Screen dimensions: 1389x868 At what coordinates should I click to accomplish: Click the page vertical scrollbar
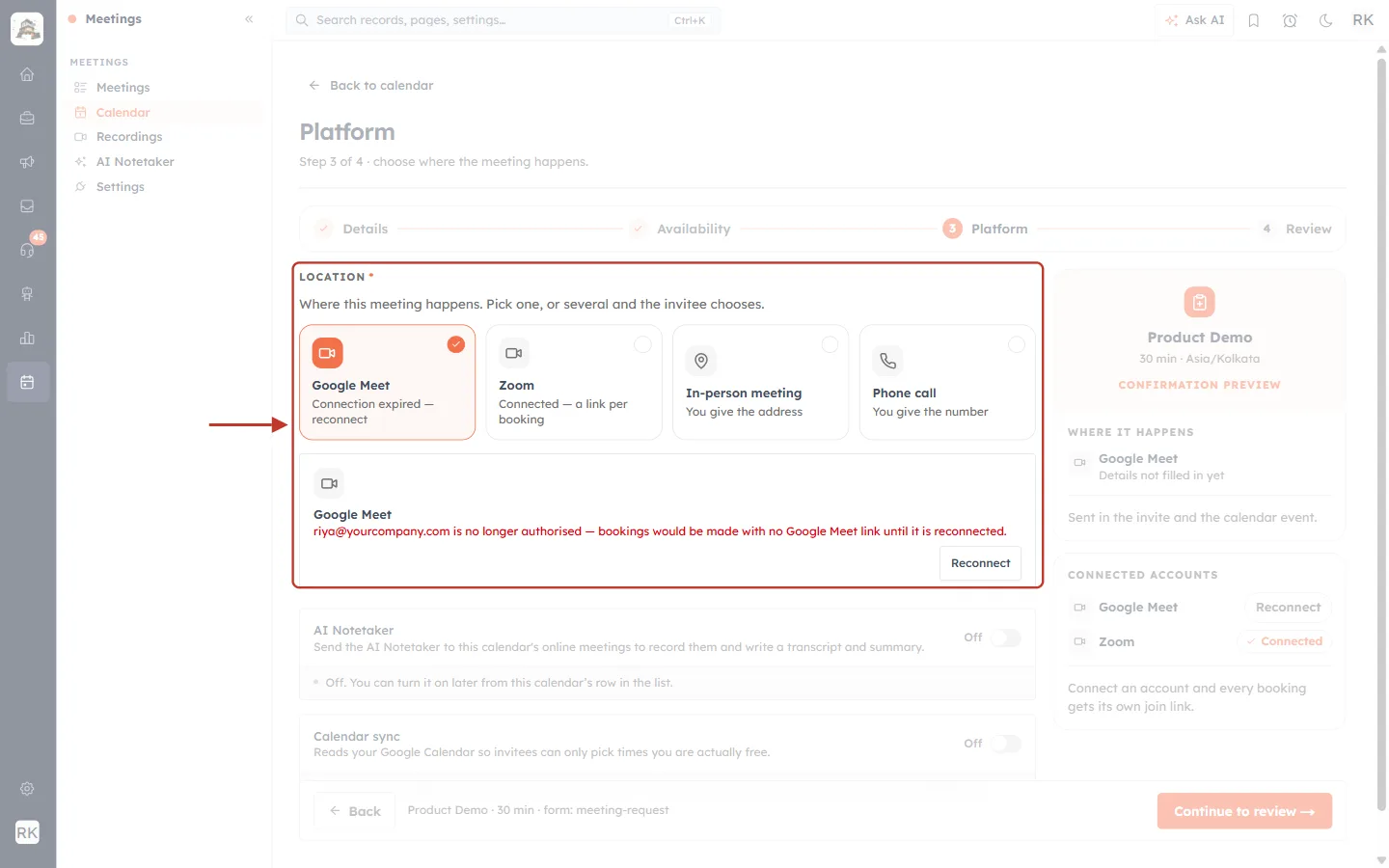1381,434
